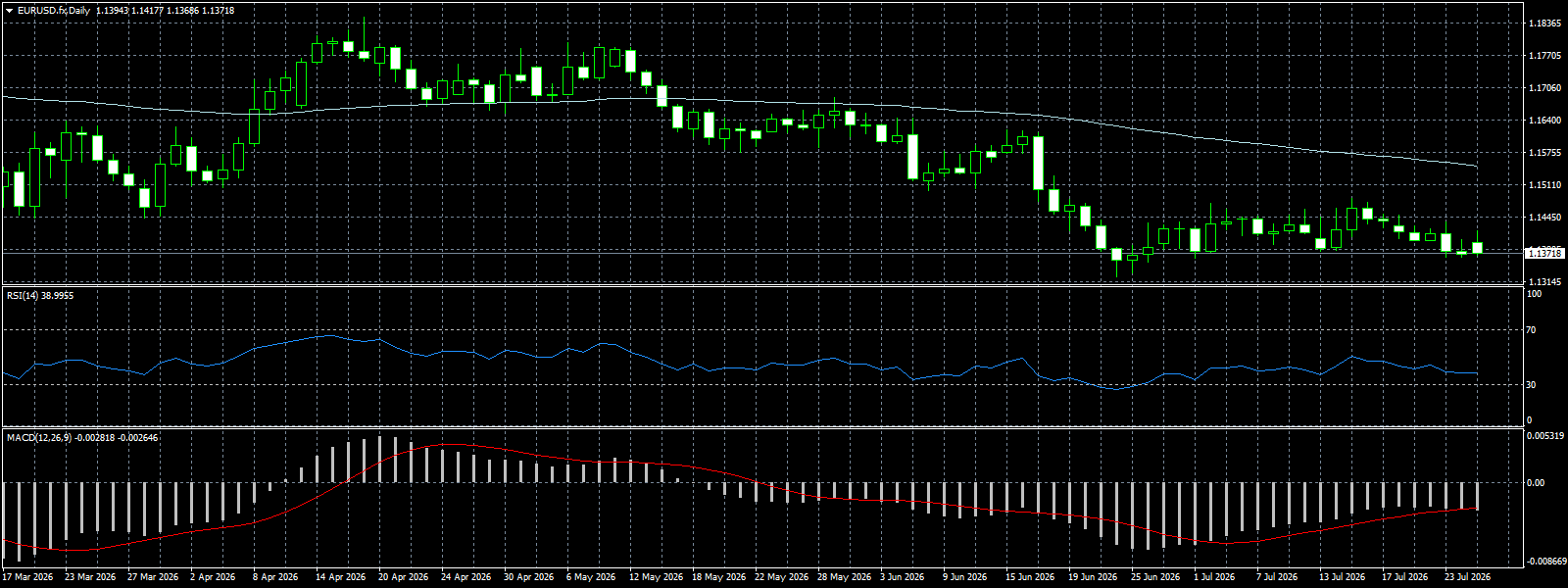The image size is (1568, 588).
Task: Click the 18 May 2026 date label
Action: [x=719, y=577]
